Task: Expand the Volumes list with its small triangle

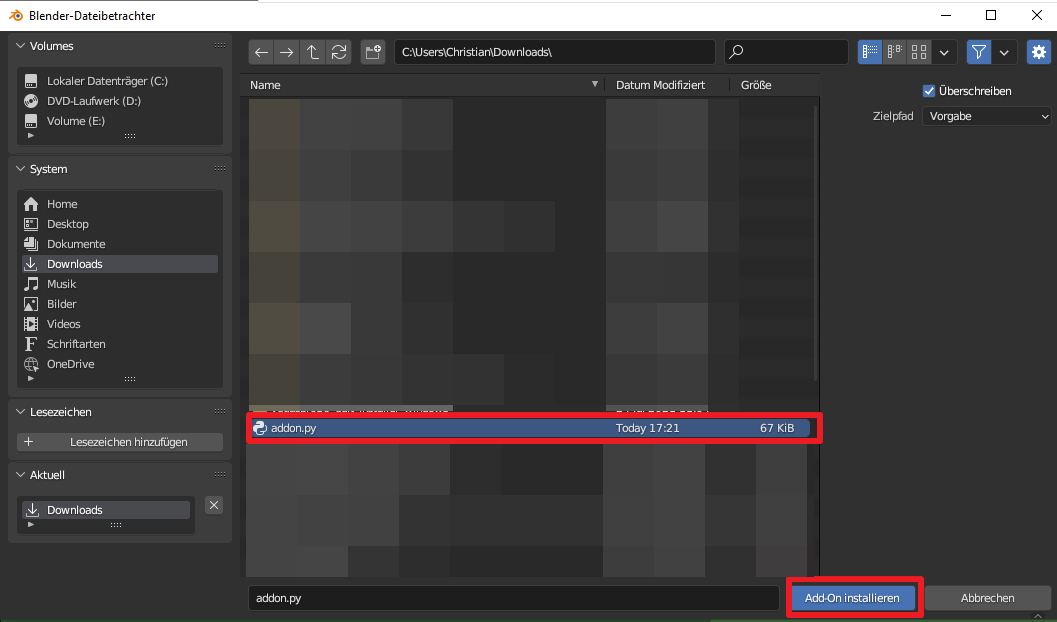Action: pos(30,136)
